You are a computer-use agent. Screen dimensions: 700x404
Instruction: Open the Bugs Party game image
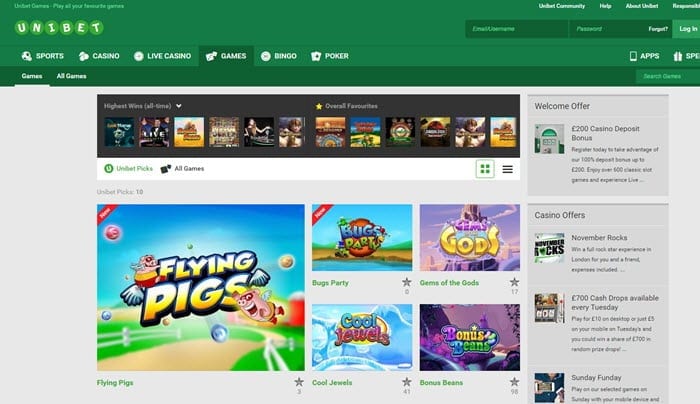(362, 237)
